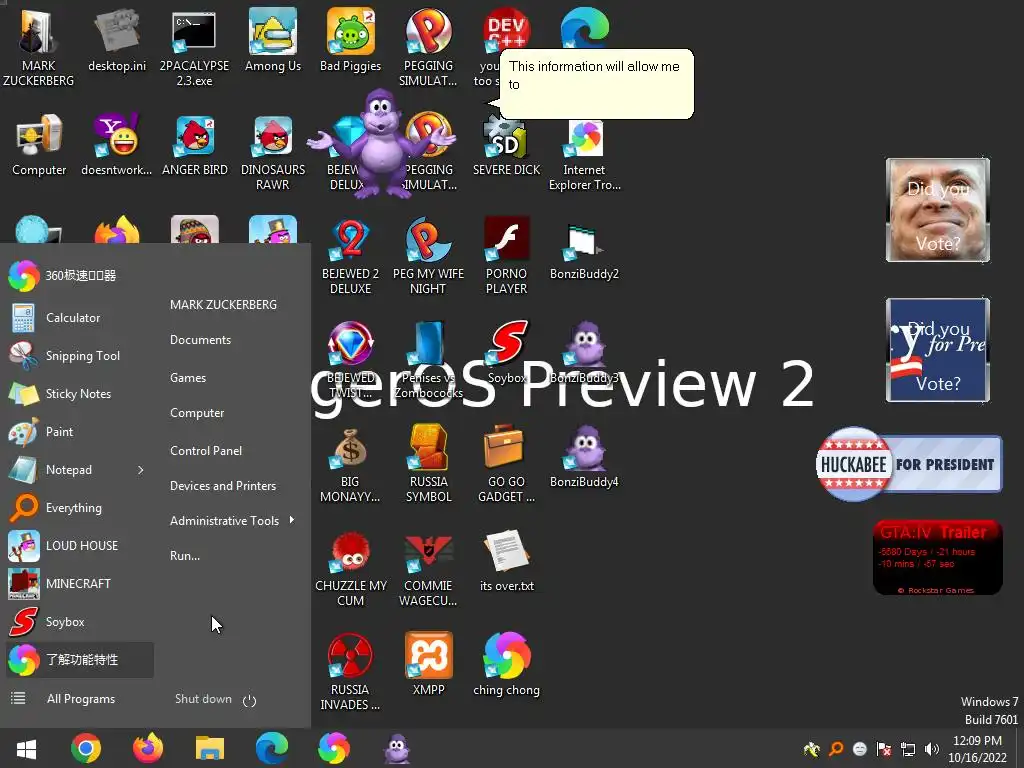Viewport: 1024px width, 768px height.
Task: Launch Paint from the Start menu
Action: pyautogui.click(x=80, y=432)
